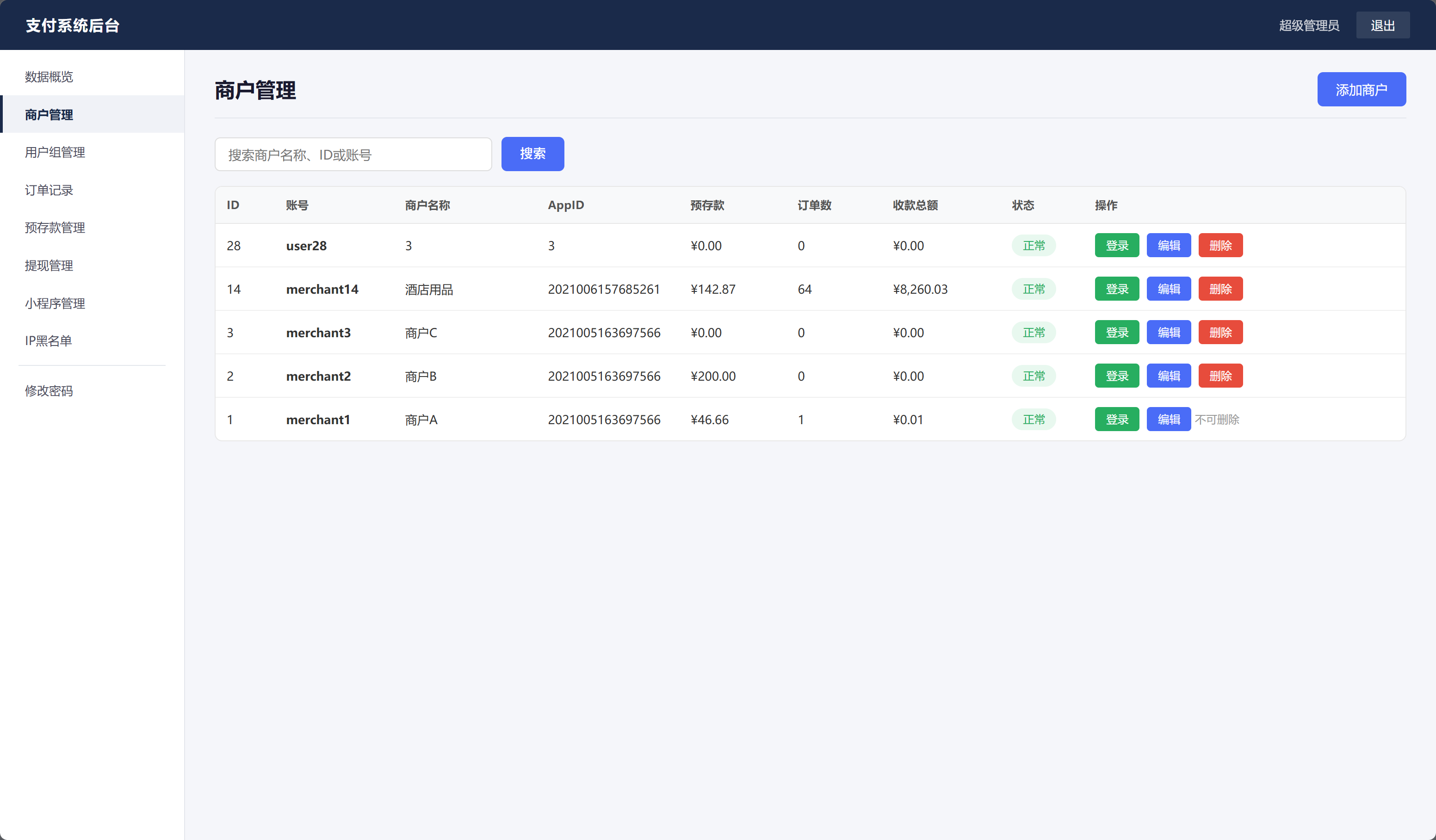Click the 账号 column header
Image resolution: width=1436 pixels, height=840 pixels.
point(297,205)
